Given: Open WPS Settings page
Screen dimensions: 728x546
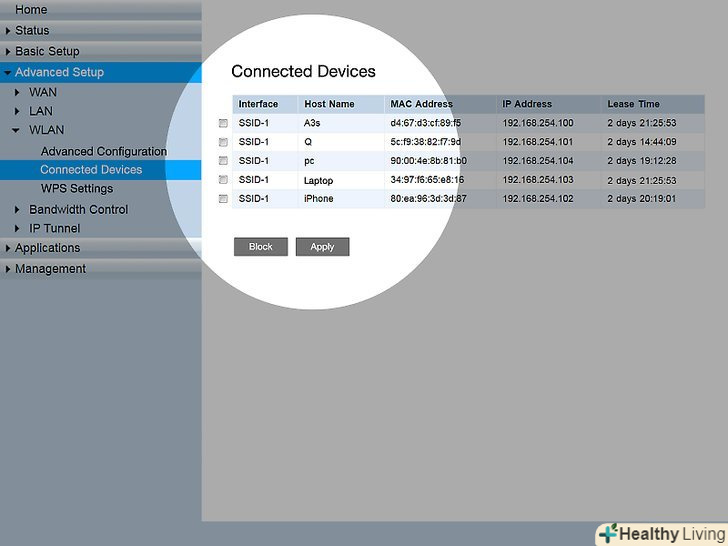Looking at the screenshot, I should [x=77, y=188].
